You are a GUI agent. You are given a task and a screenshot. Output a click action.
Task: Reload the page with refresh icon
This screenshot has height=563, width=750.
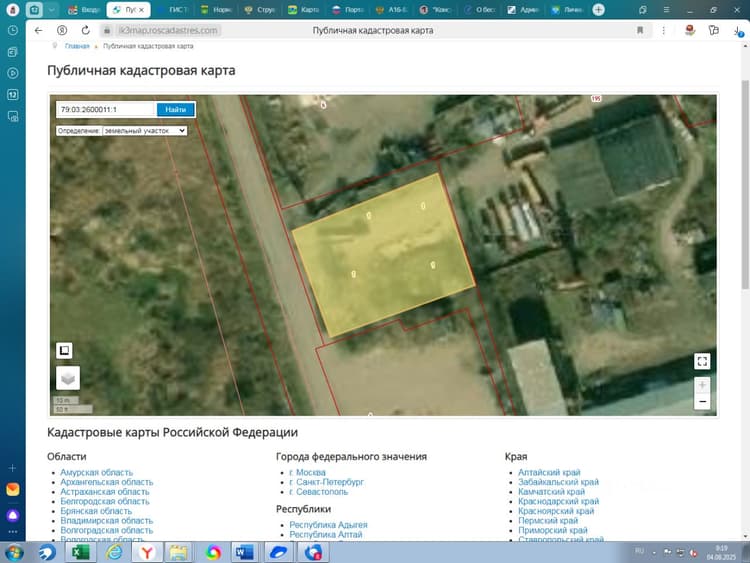pos(85,30)
